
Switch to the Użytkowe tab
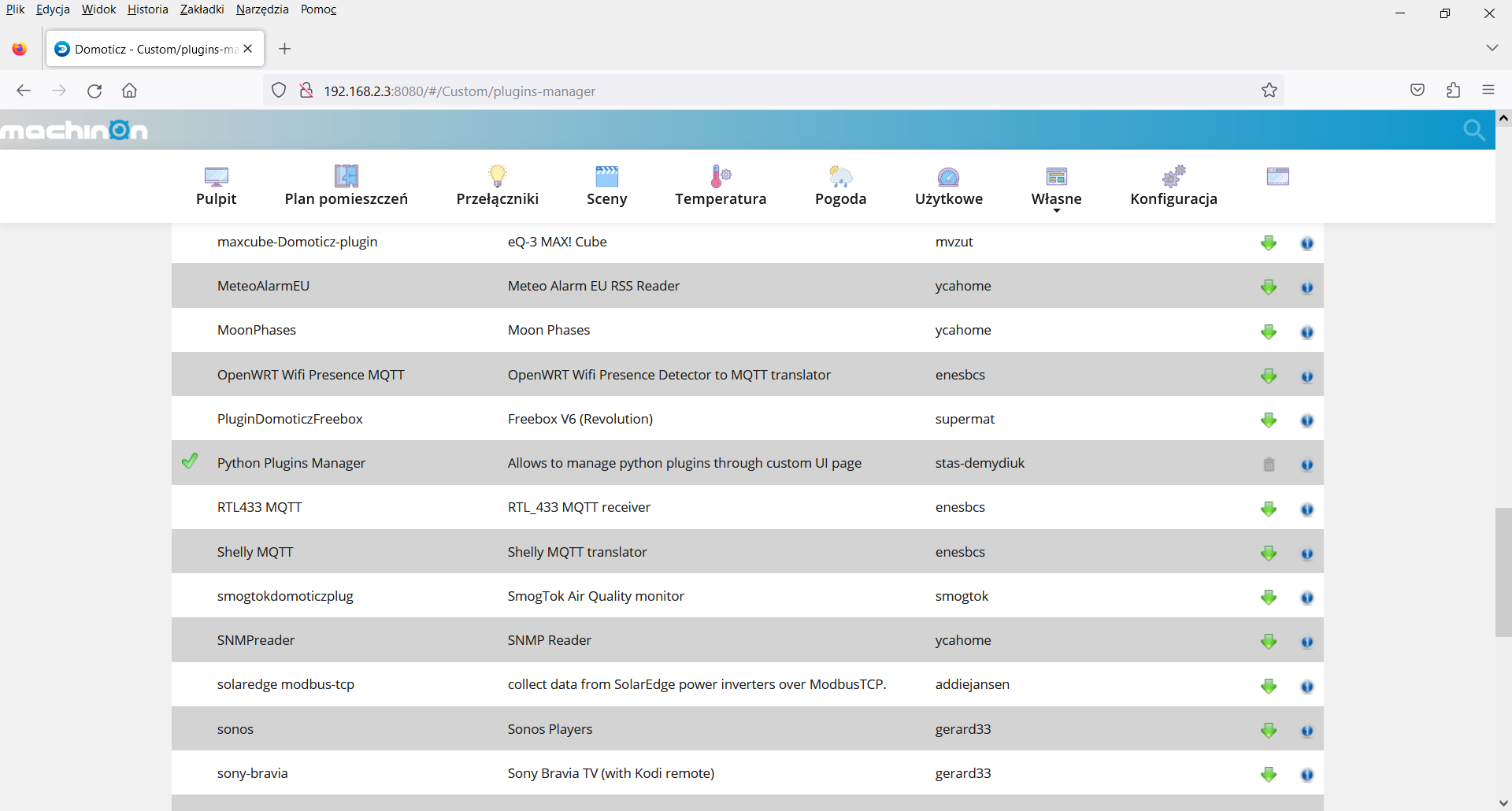[949, 187]
